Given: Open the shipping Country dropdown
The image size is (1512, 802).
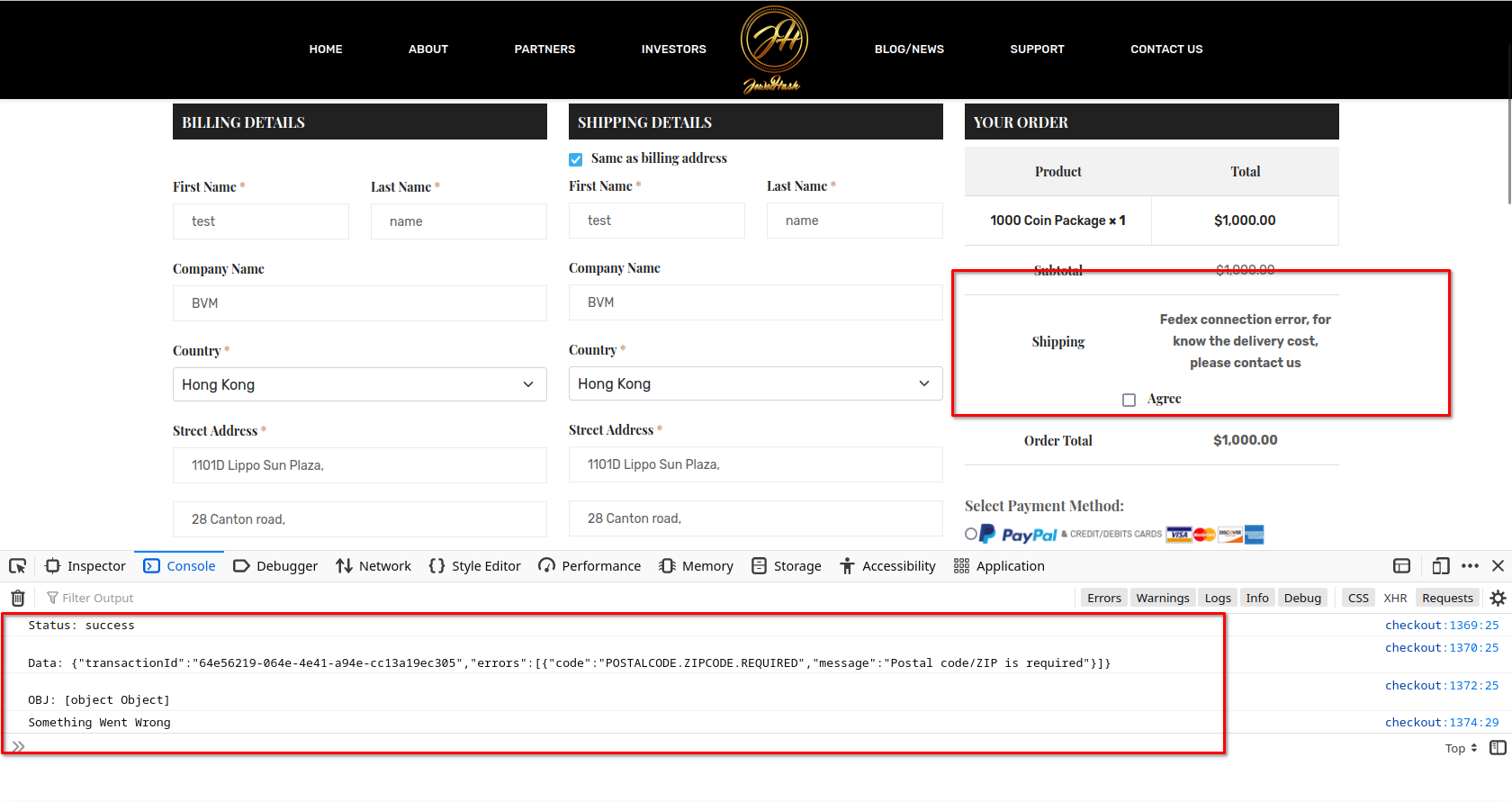Looking at the screenshot, I should (x=755, y=383).
